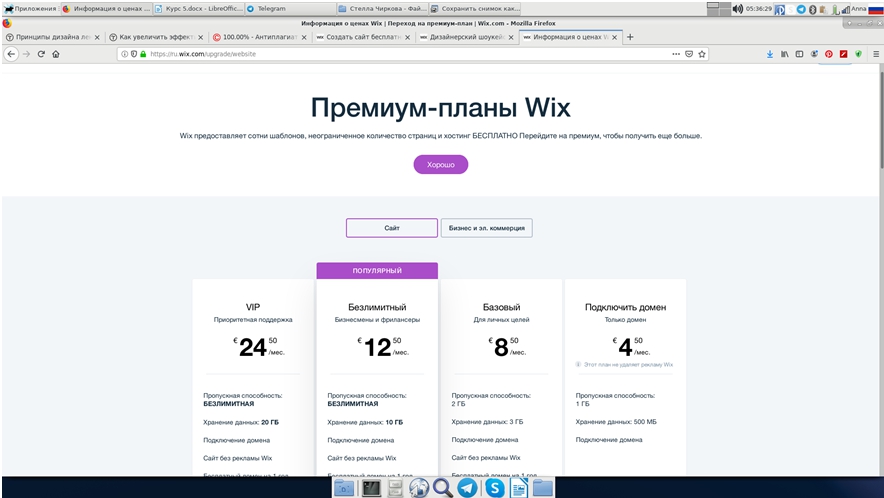Switch to 'Принципы дизайна' browser tab
The height and width of the screenshot is (498, 884).
point(50,37)
